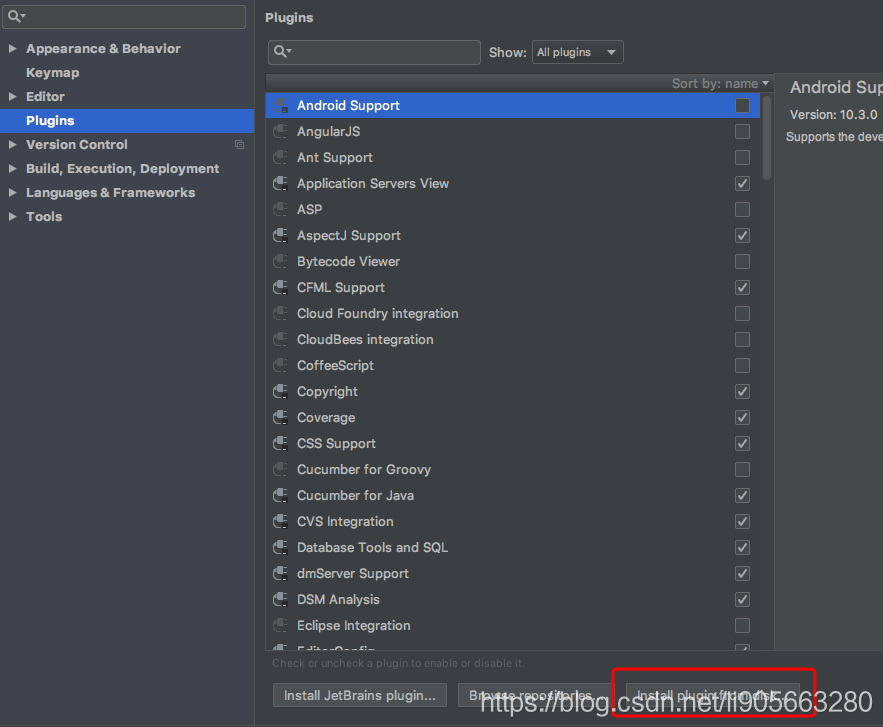Click the Coverage plugin icon
883x727 pixels.
click(280, 417)
